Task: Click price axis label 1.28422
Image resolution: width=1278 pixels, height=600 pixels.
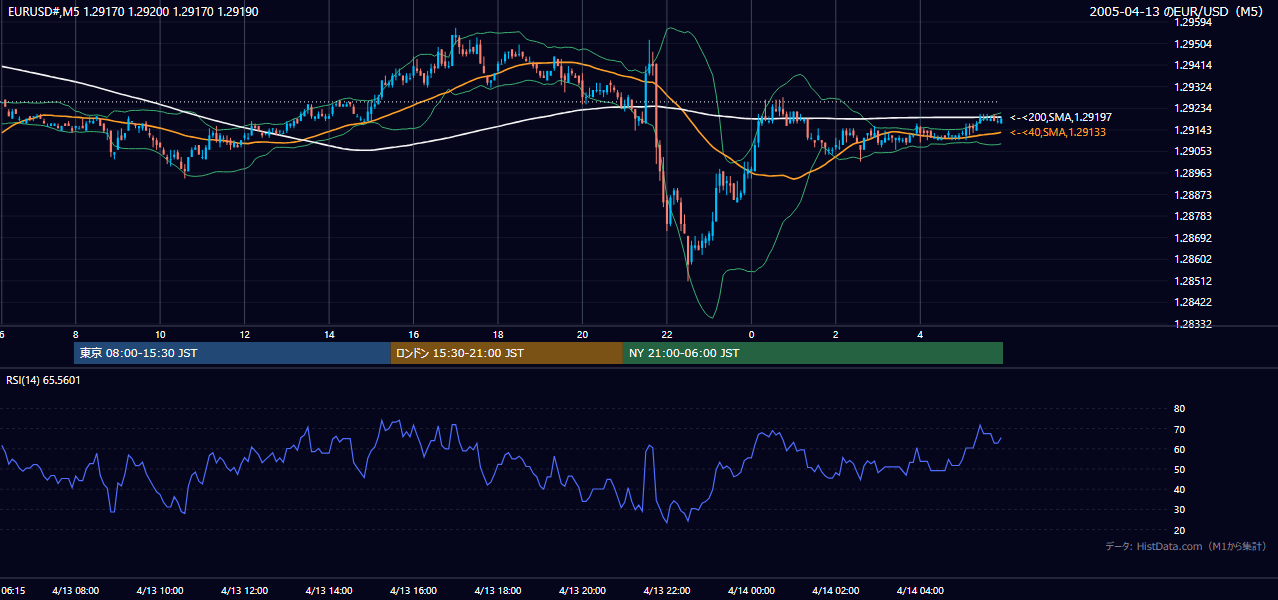Action: point(1192,302)
